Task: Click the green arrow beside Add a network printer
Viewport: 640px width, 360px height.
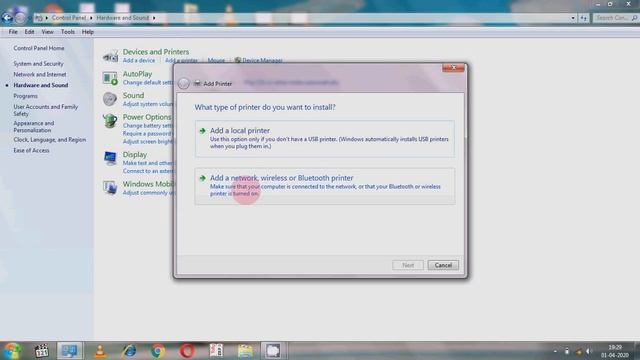Action: coord(202,178)
